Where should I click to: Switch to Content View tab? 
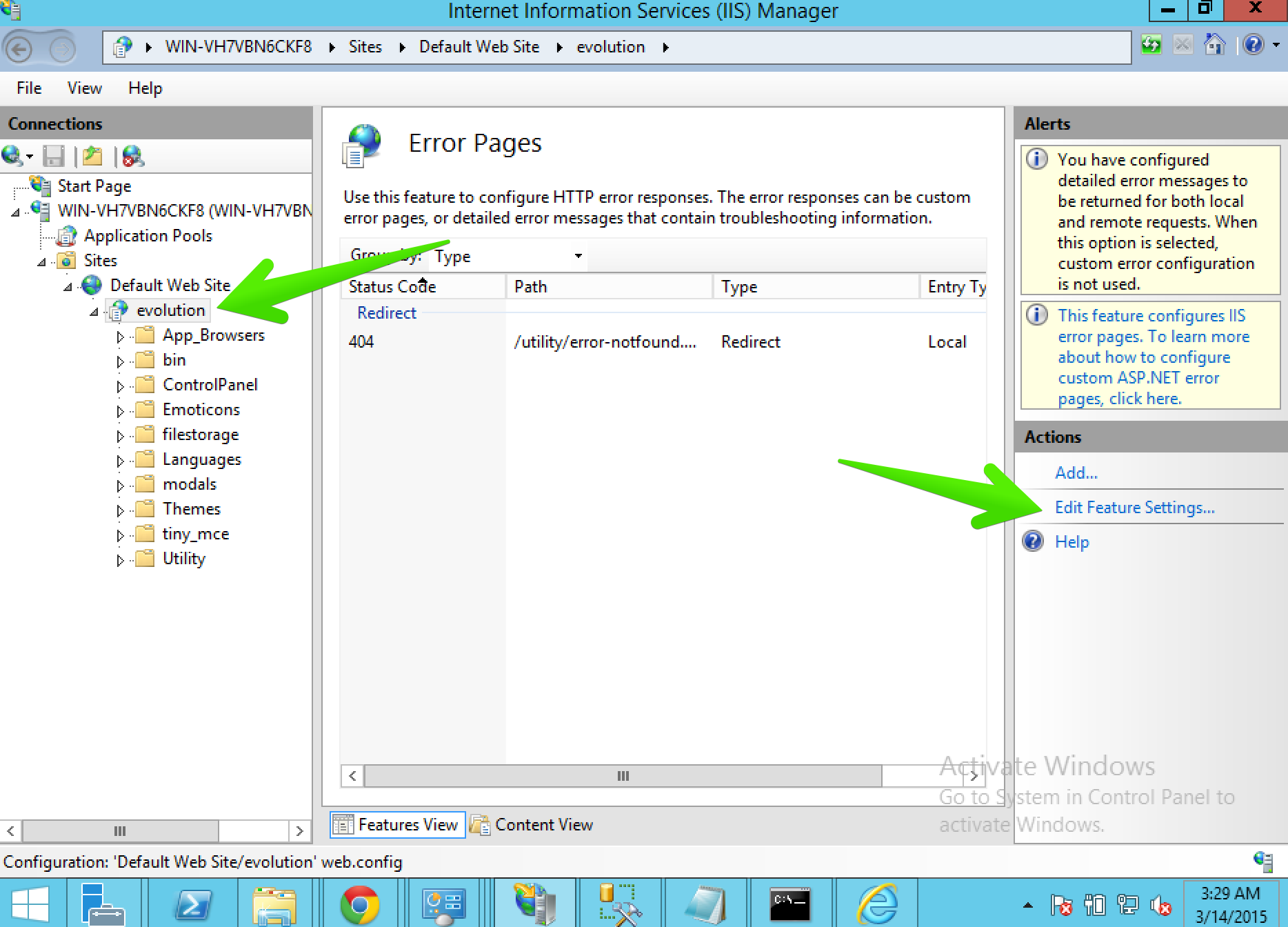[532, 824]
